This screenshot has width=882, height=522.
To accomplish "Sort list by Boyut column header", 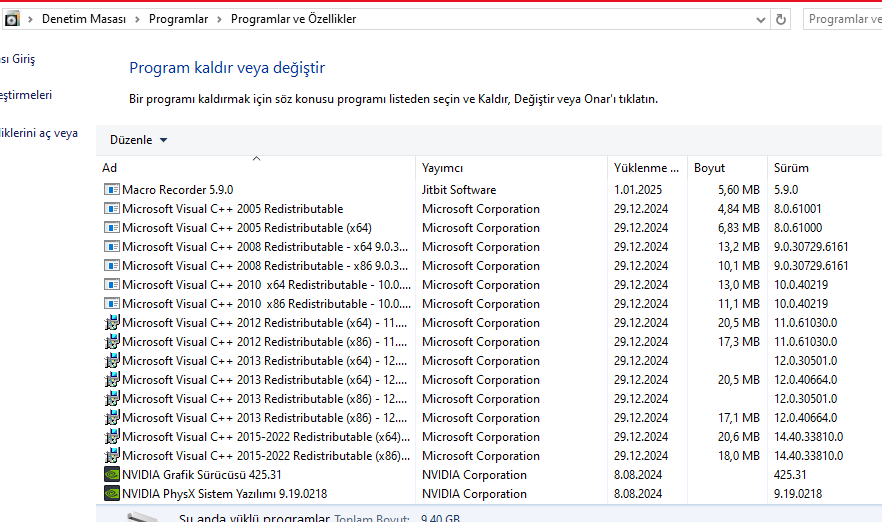I will point(727,168).
